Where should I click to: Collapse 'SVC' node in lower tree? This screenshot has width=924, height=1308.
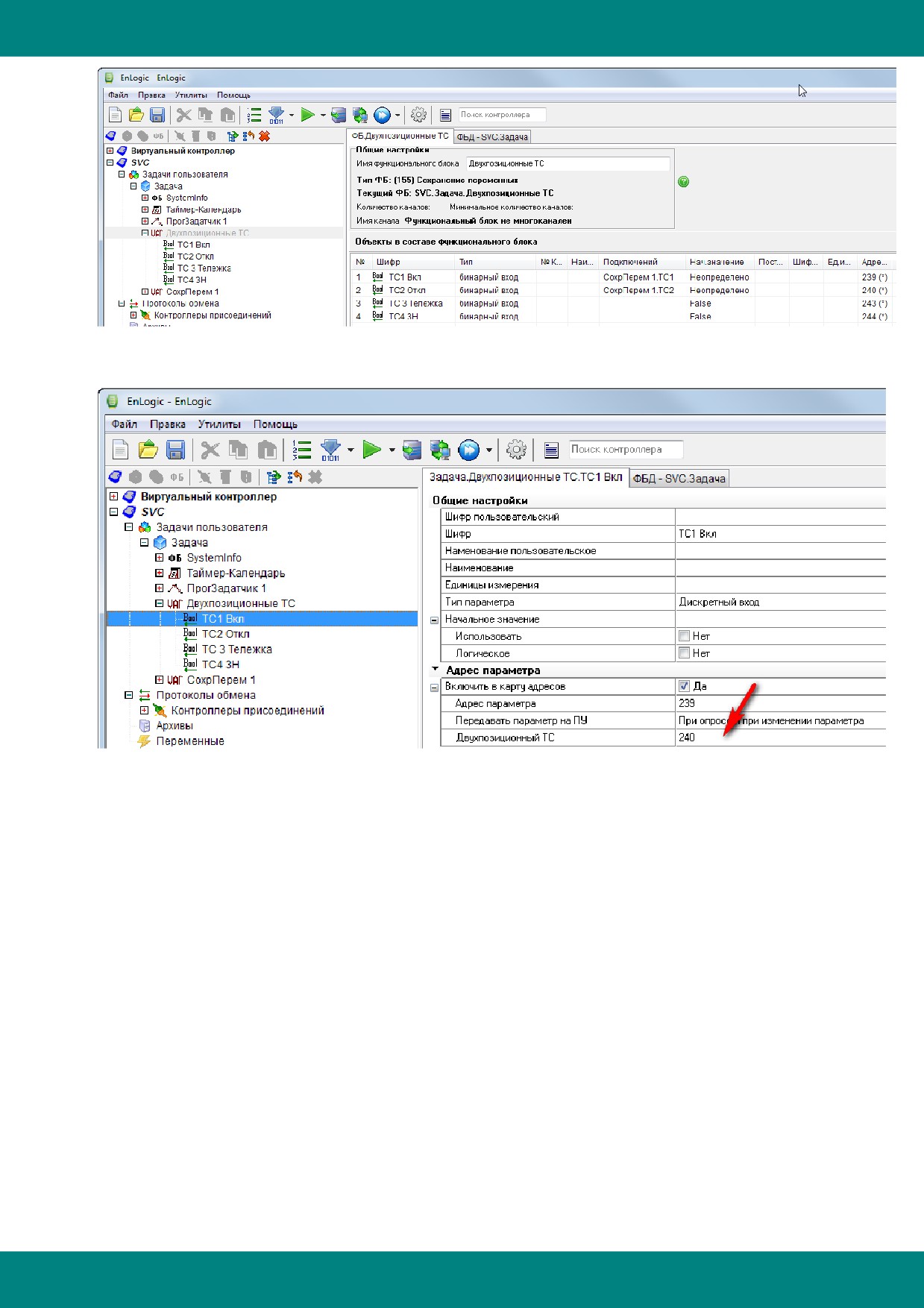(113, 512)
